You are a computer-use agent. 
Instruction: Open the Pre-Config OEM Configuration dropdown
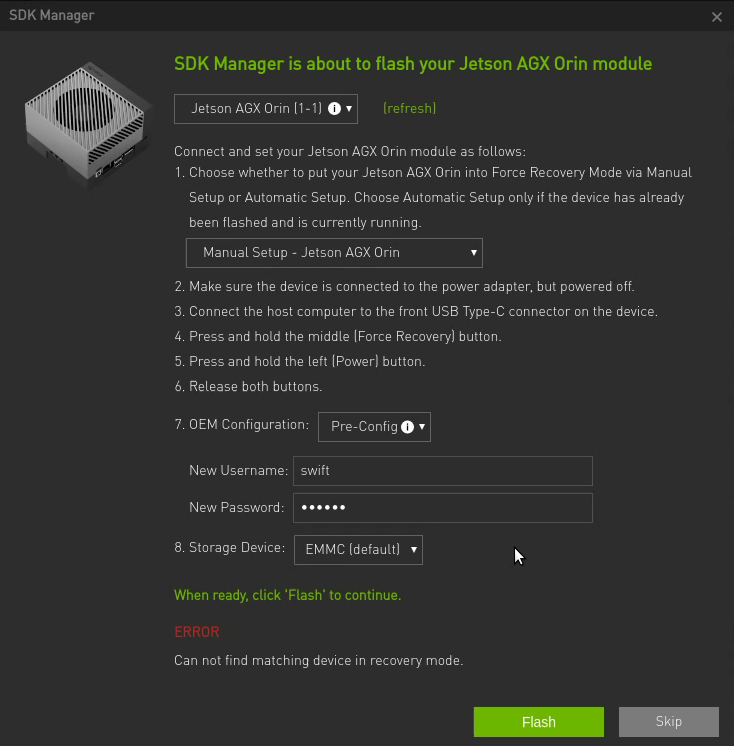[374, 427]
